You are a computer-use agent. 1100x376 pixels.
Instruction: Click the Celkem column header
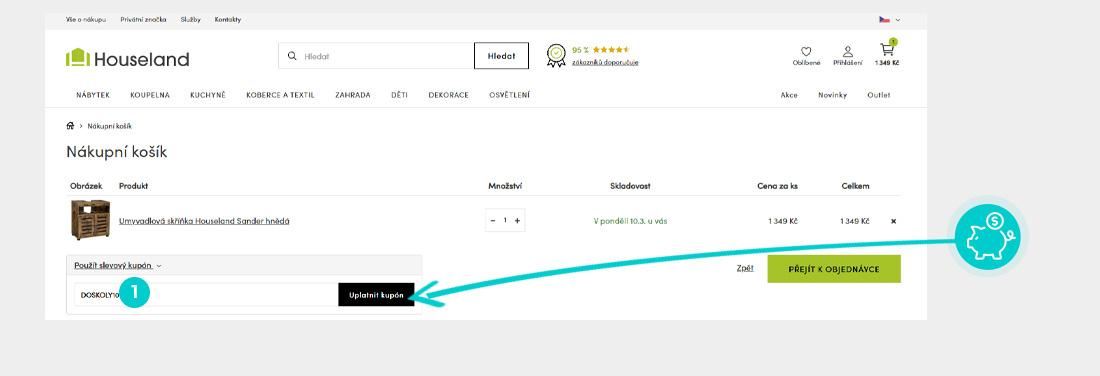point(855,186)
